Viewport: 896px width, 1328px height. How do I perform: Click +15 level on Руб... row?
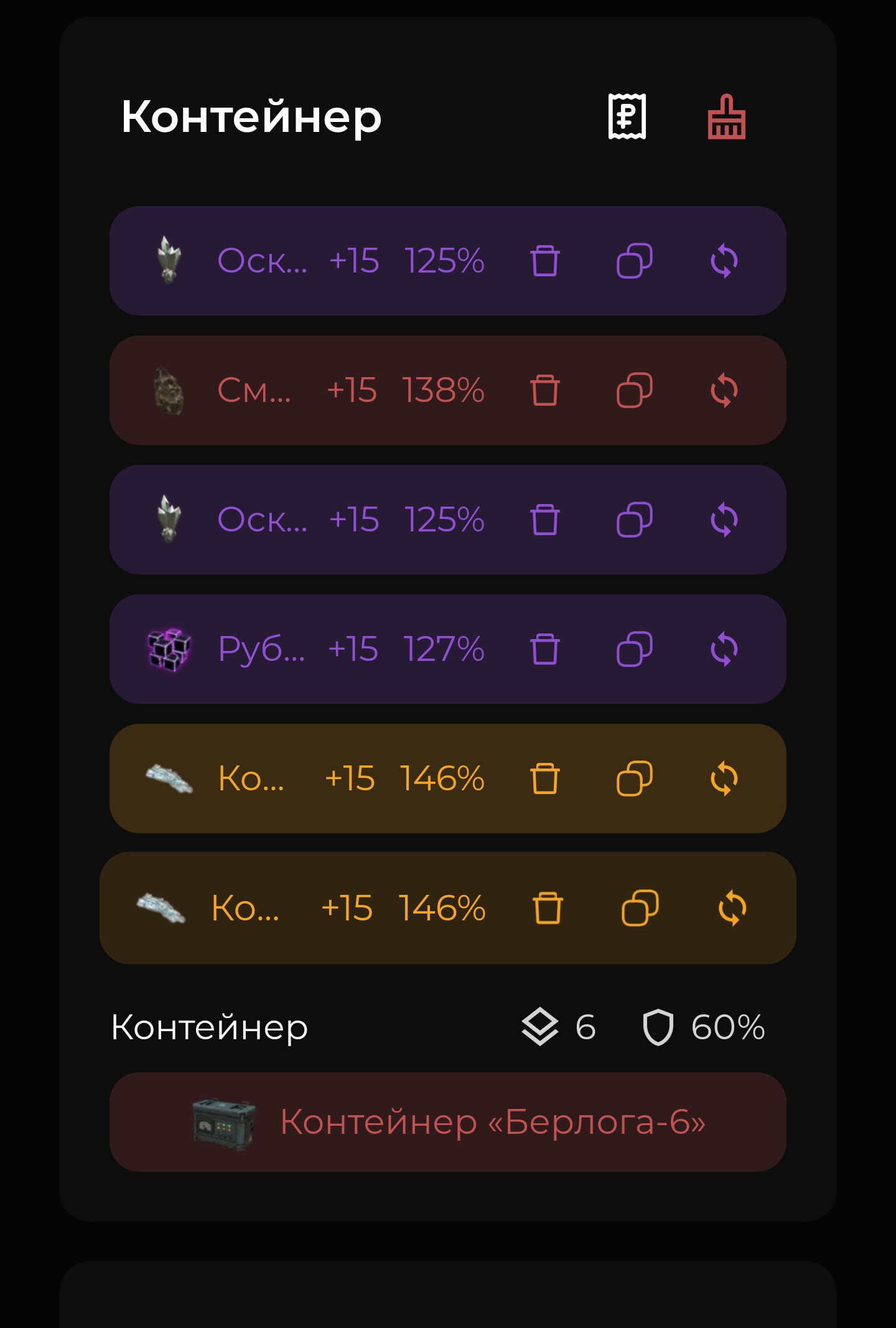(x=353, y=649)
